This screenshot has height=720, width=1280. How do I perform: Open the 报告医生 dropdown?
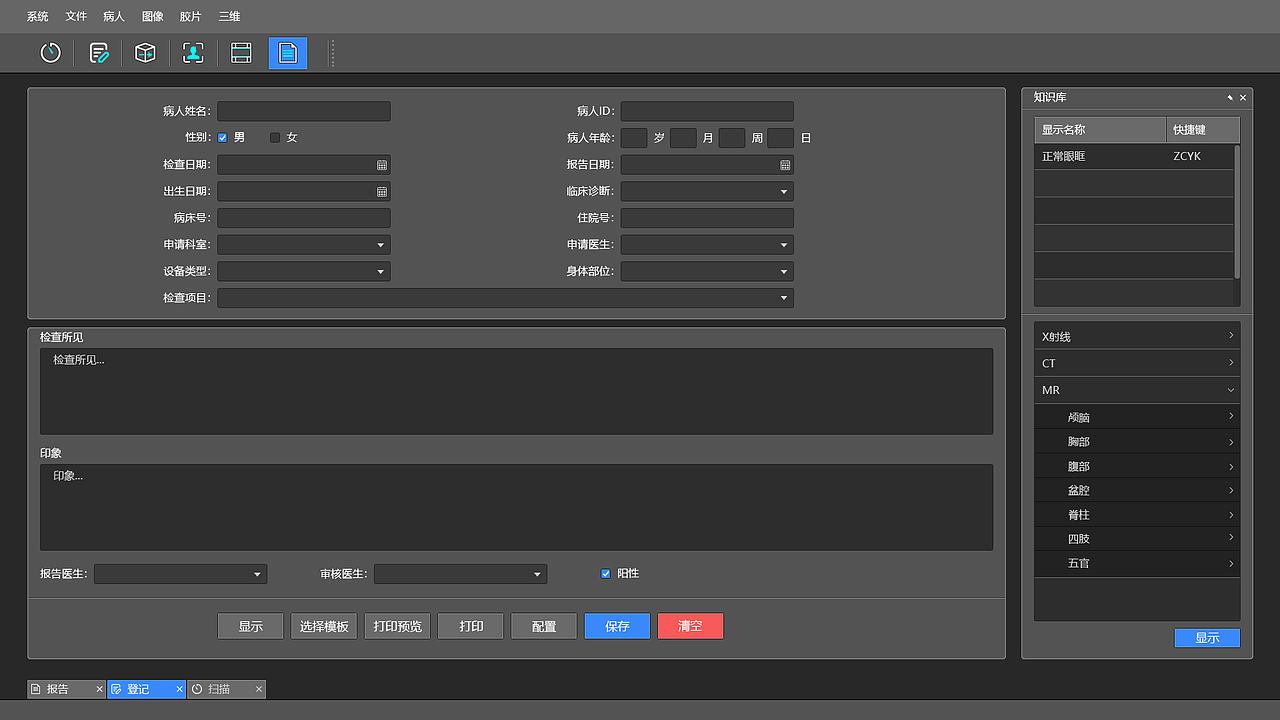[180, 574]
